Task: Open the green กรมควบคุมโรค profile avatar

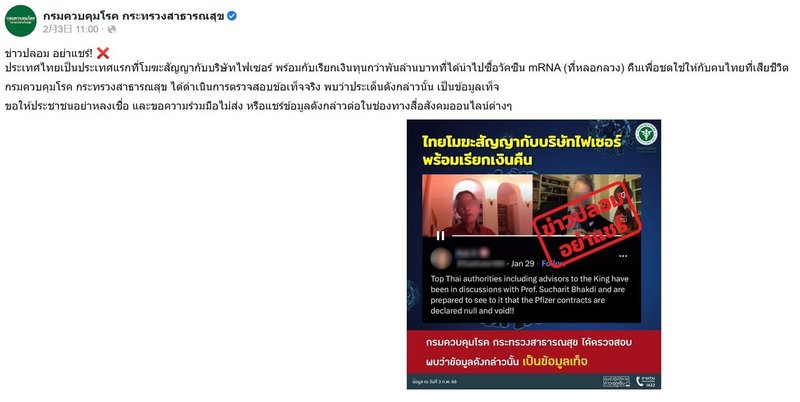Action: coord(21,21)
